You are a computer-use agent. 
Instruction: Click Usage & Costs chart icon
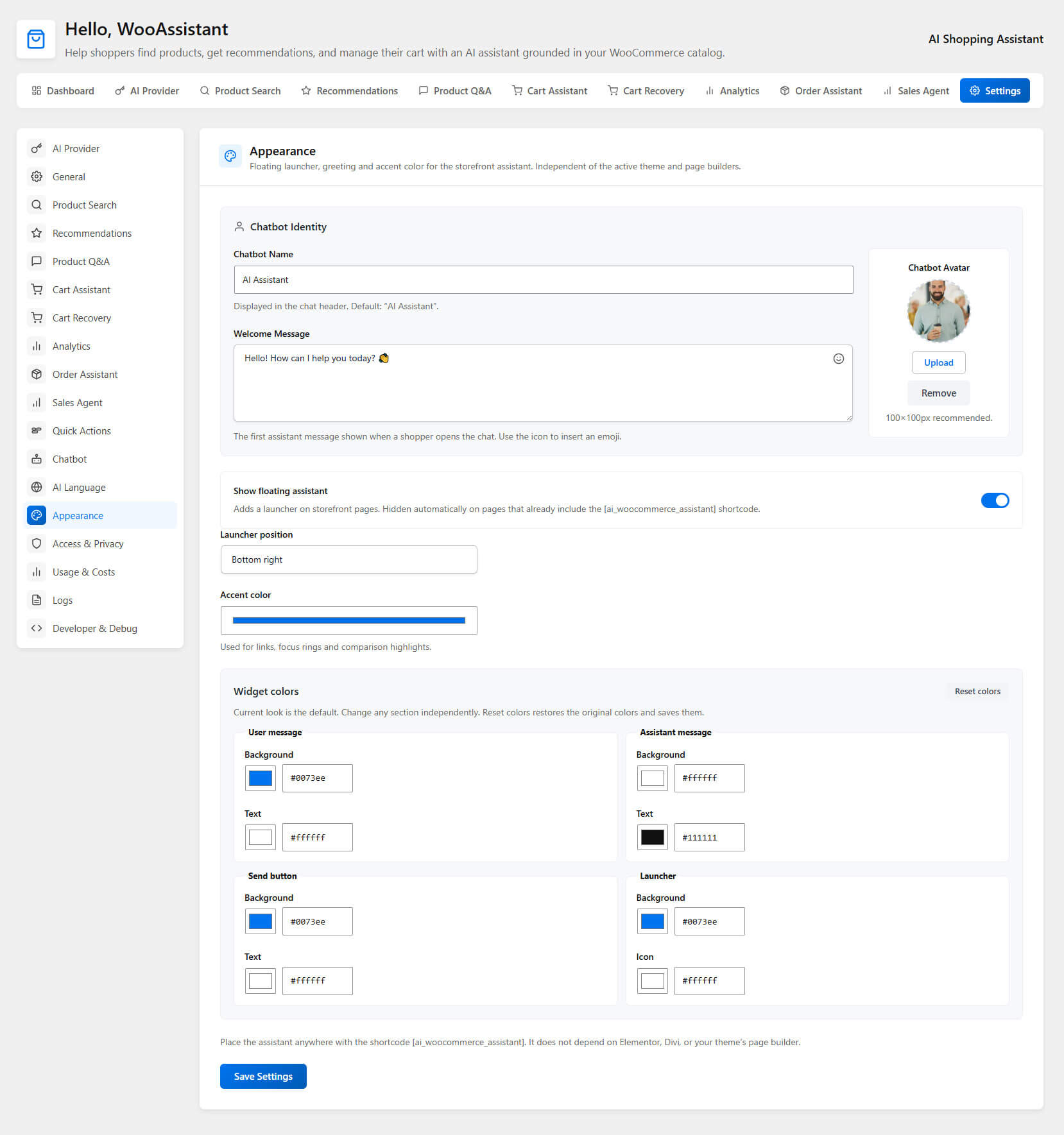(x=37, y=572)
